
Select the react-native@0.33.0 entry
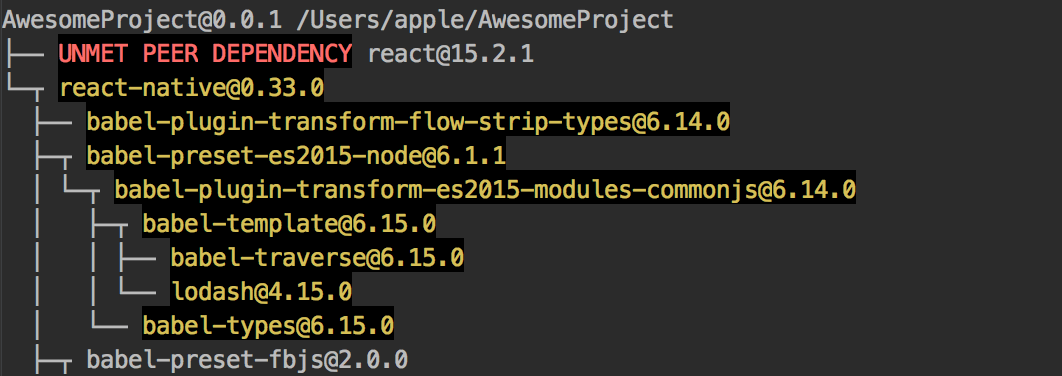192,88
